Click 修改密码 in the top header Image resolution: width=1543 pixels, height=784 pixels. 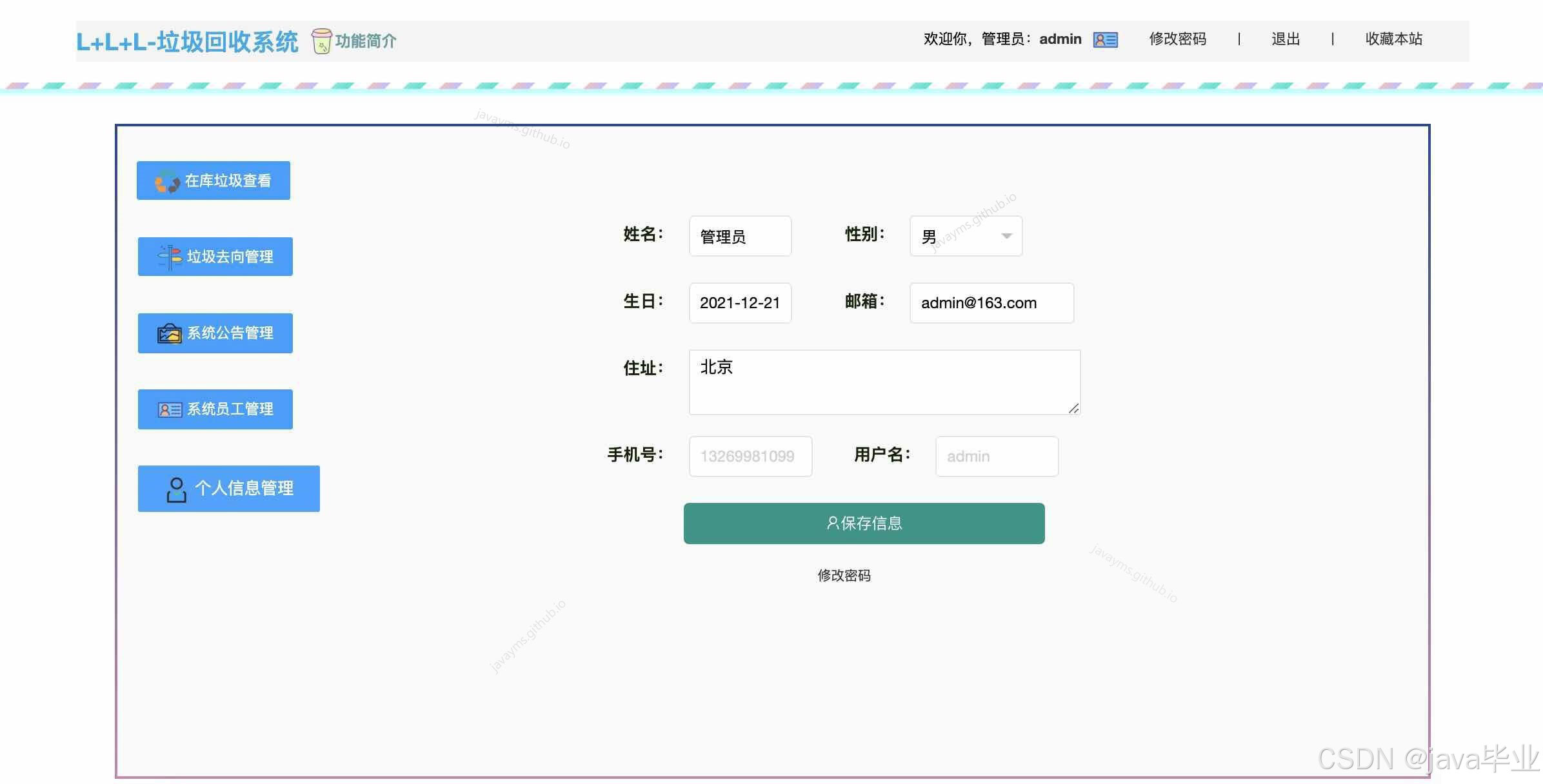pyautogui.click(x=1178, y=39)
